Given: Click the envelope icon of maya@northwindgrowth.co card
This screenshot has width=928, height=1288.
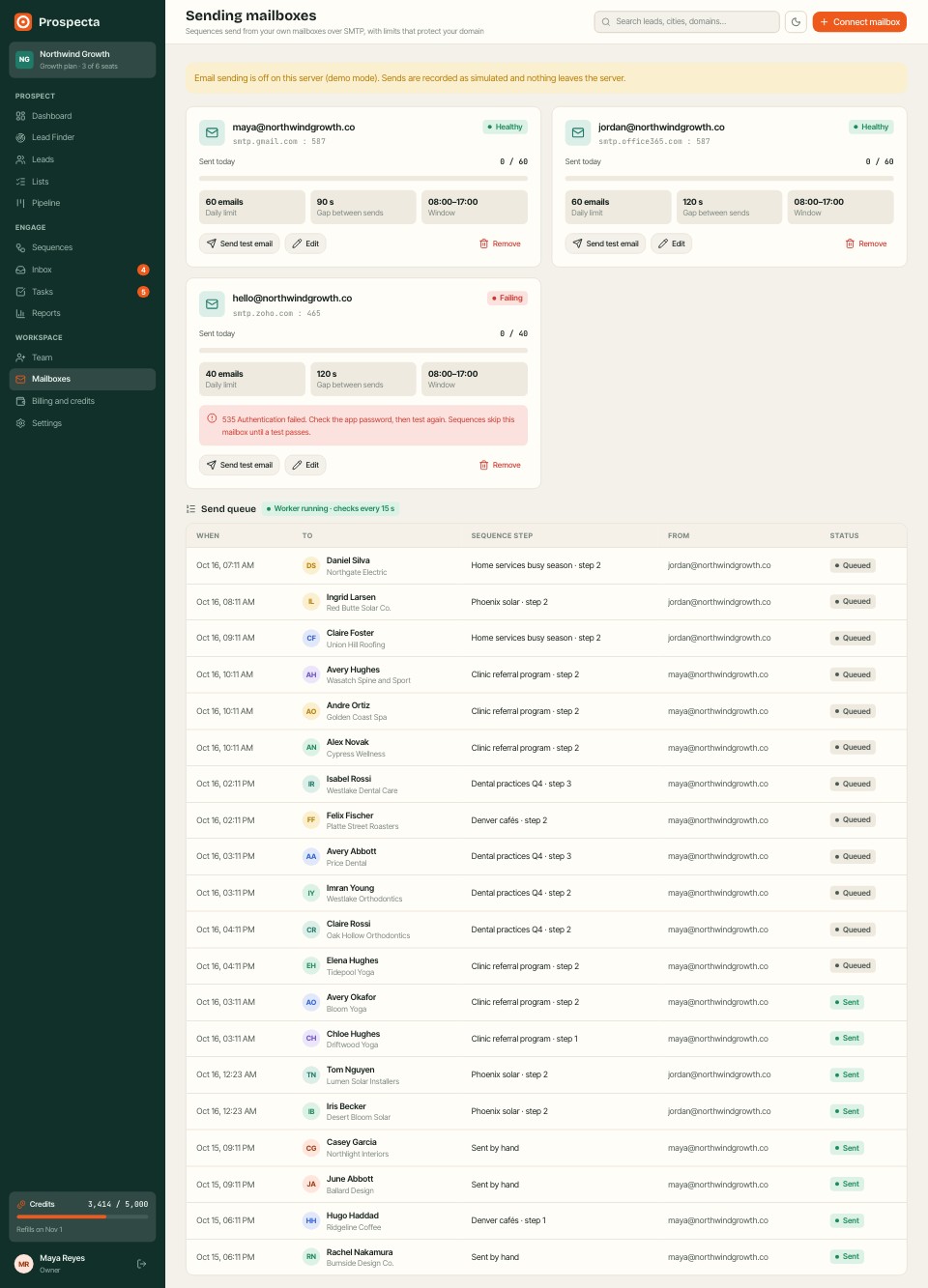Looking at the screenshot, I should point(212,132).
